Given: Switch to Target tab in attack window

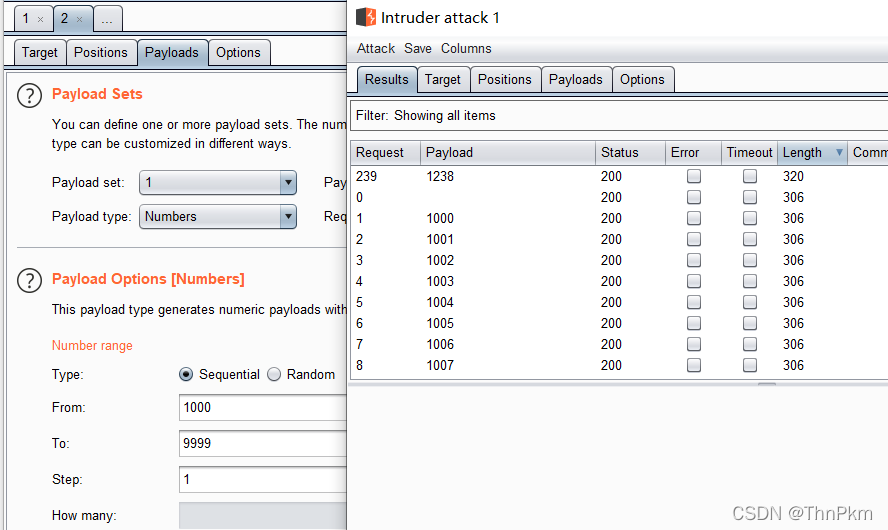Looking at the screenshot, I should click(x=443, y=79).
